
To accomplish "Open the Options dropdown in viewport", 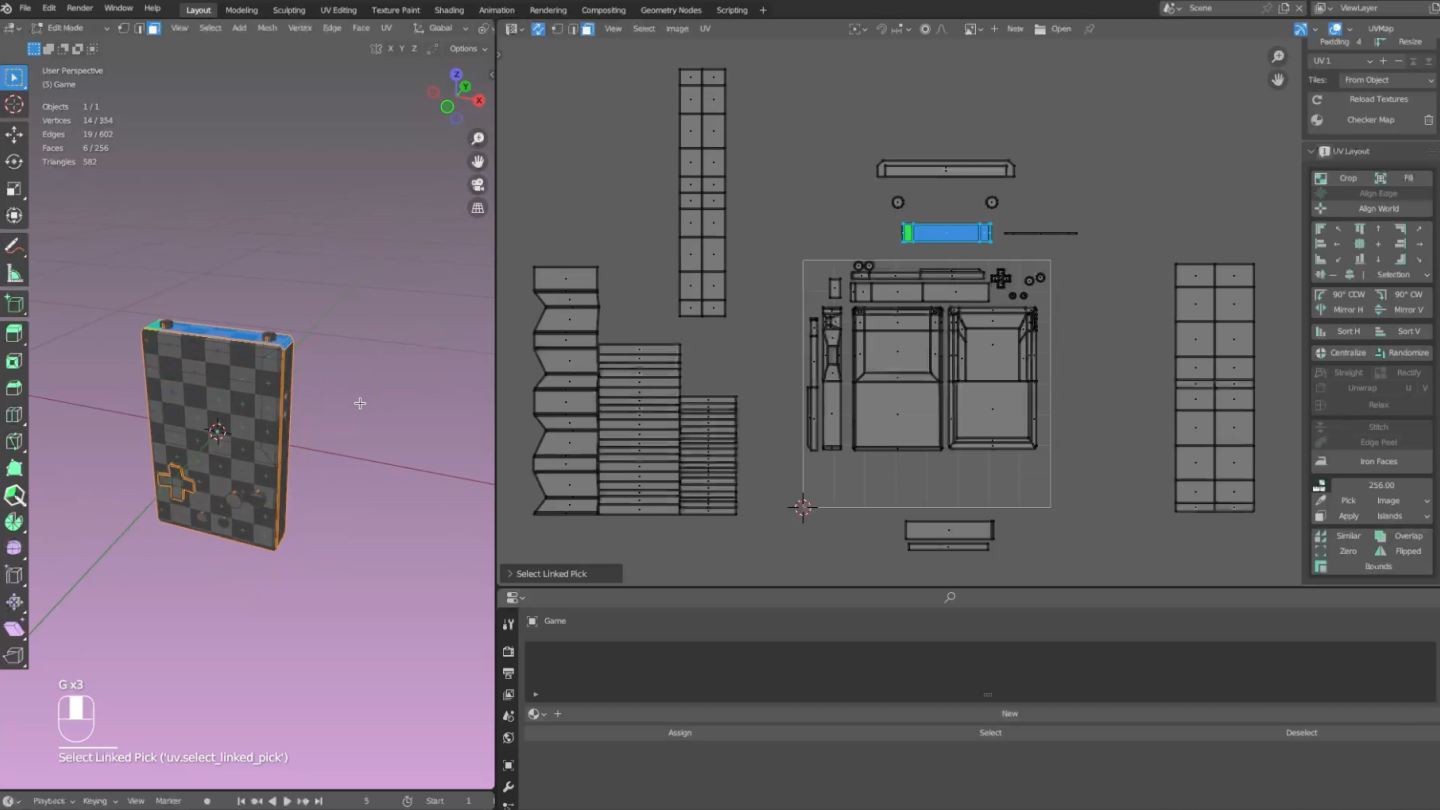I will tap(467, 48).
